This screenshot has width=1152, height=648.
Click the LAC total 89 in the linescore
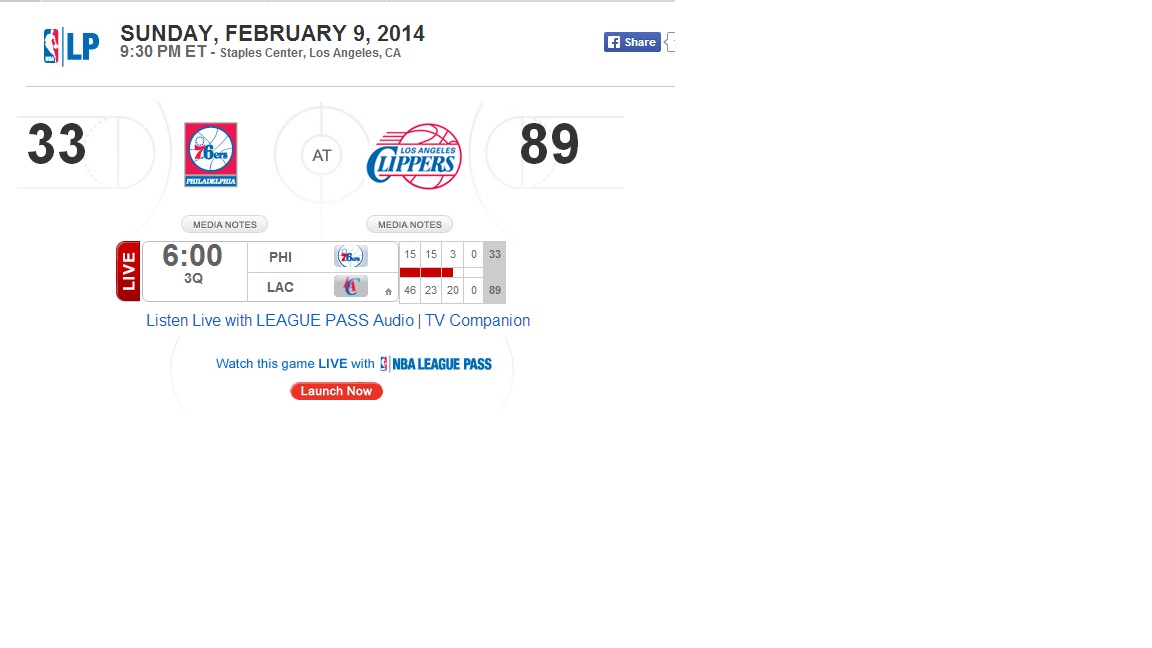(x=495, y=290)
